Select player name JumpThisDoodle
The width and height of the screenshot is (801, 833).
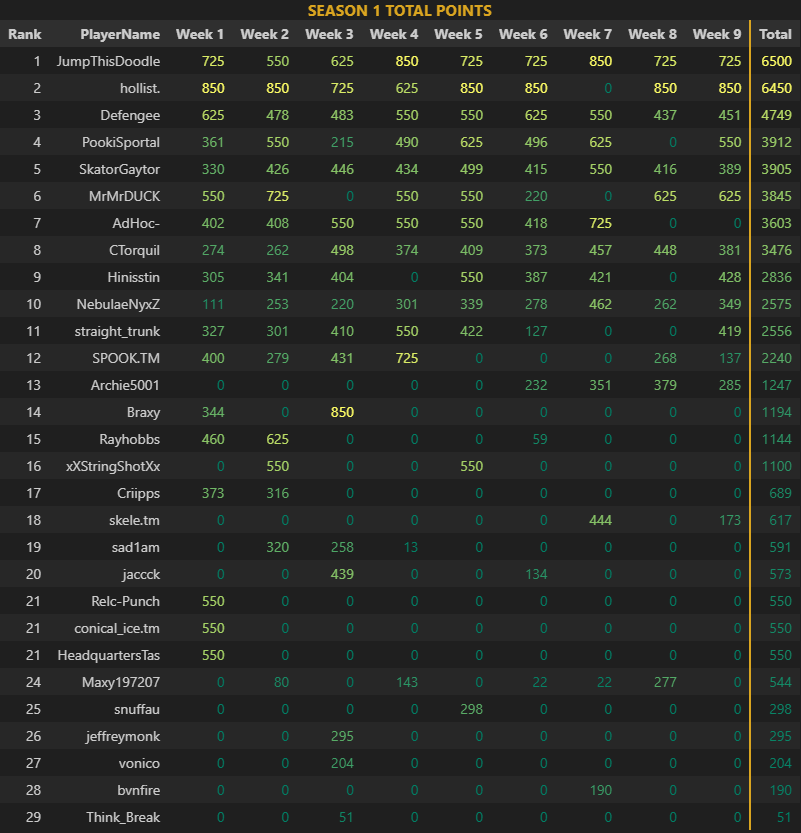(108, 61)
